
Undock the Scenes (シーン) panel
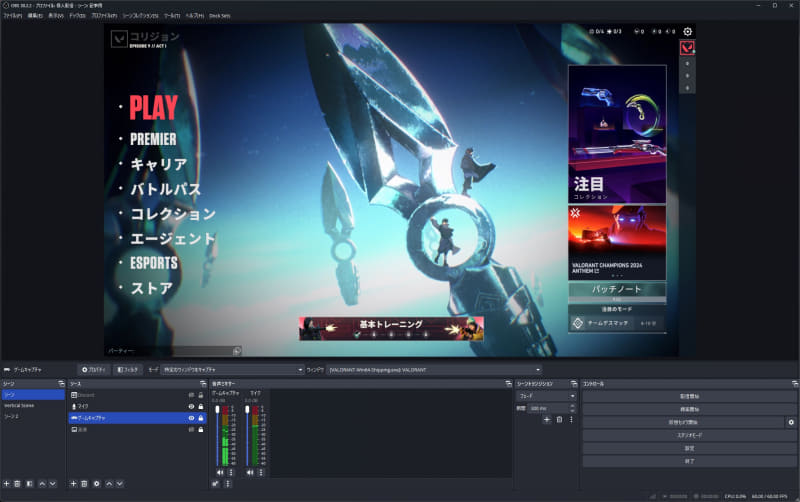pos(61,384)
